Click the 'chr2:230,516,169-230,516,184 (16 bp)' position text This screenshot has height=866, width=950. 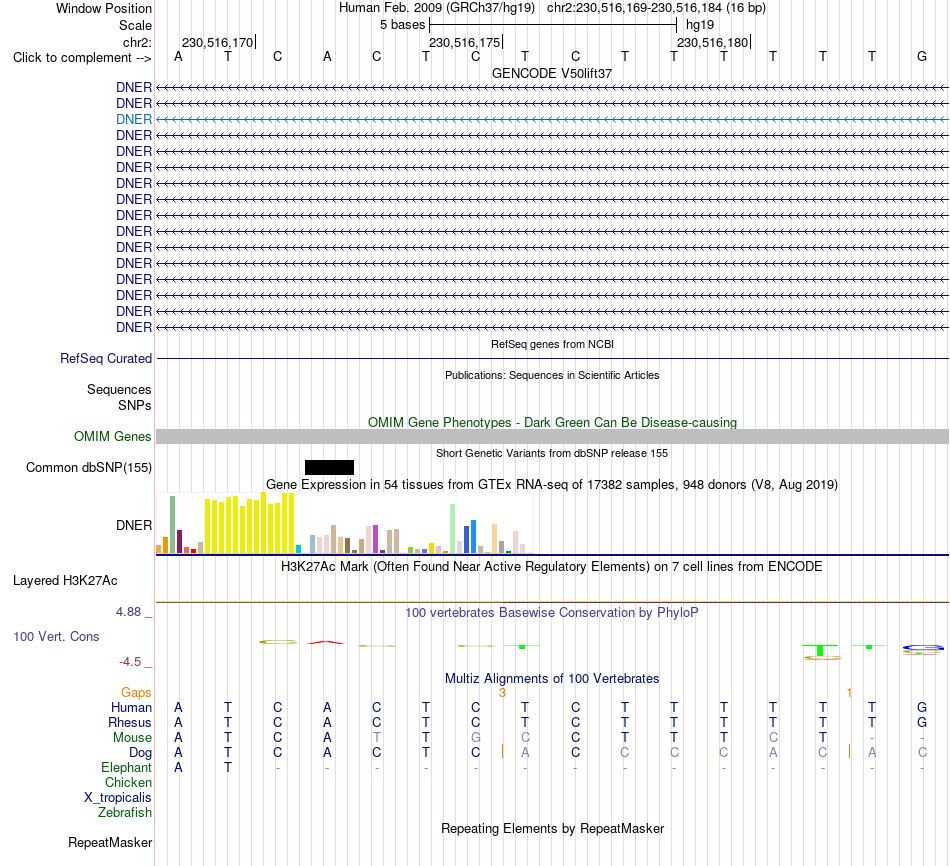point(656,8)
